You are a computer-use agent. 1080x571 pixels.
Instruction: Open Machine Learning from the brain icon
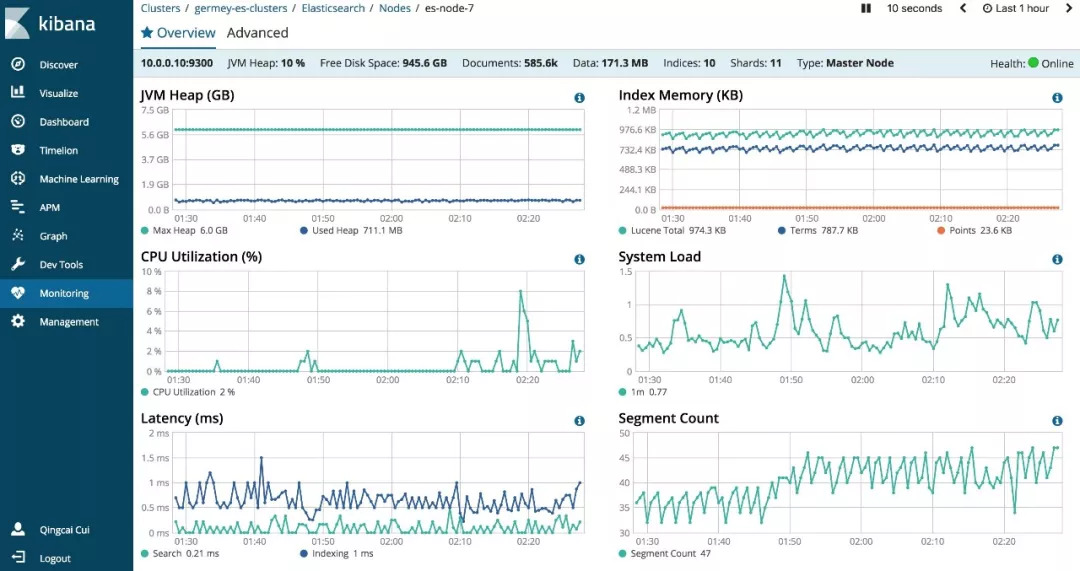coord(18,178)
